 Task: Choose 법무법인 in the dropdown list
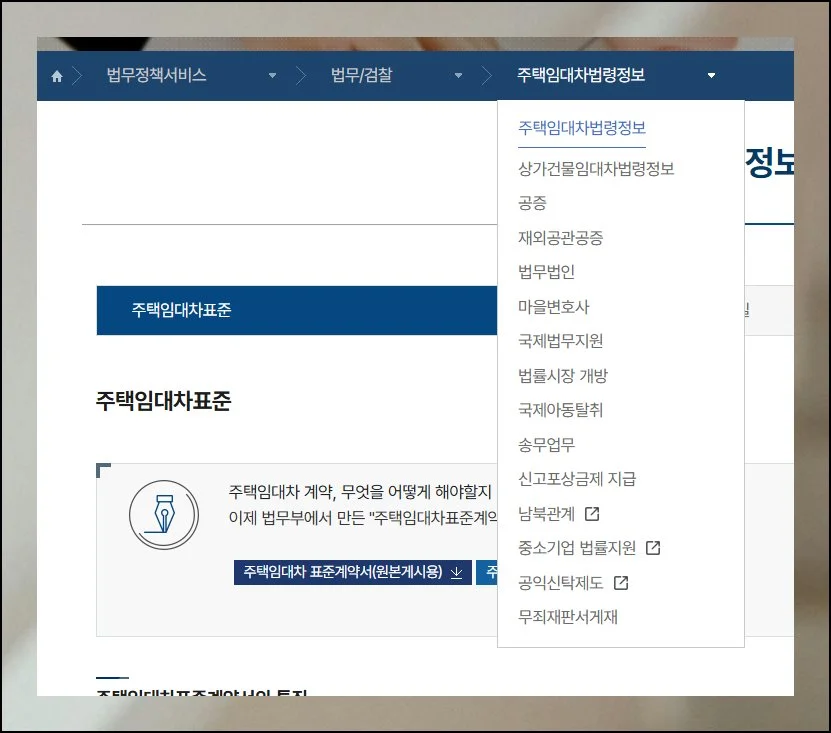546,272
